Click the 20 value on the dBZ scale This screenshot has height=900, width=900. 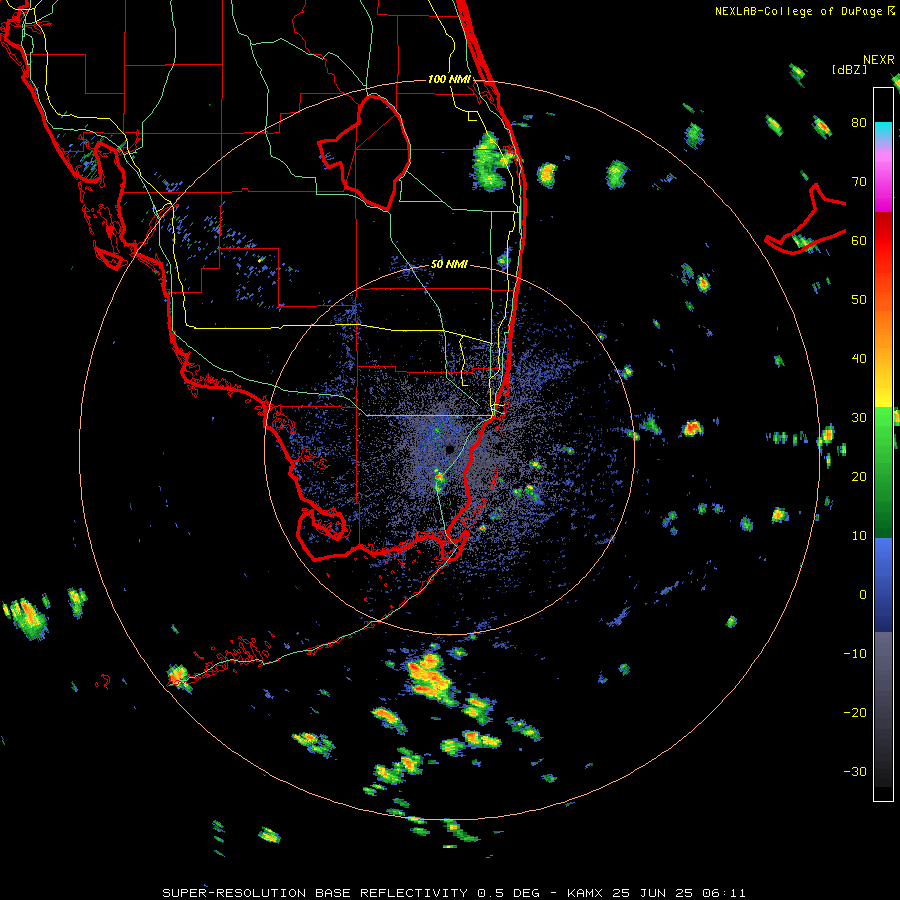(859, 476)
